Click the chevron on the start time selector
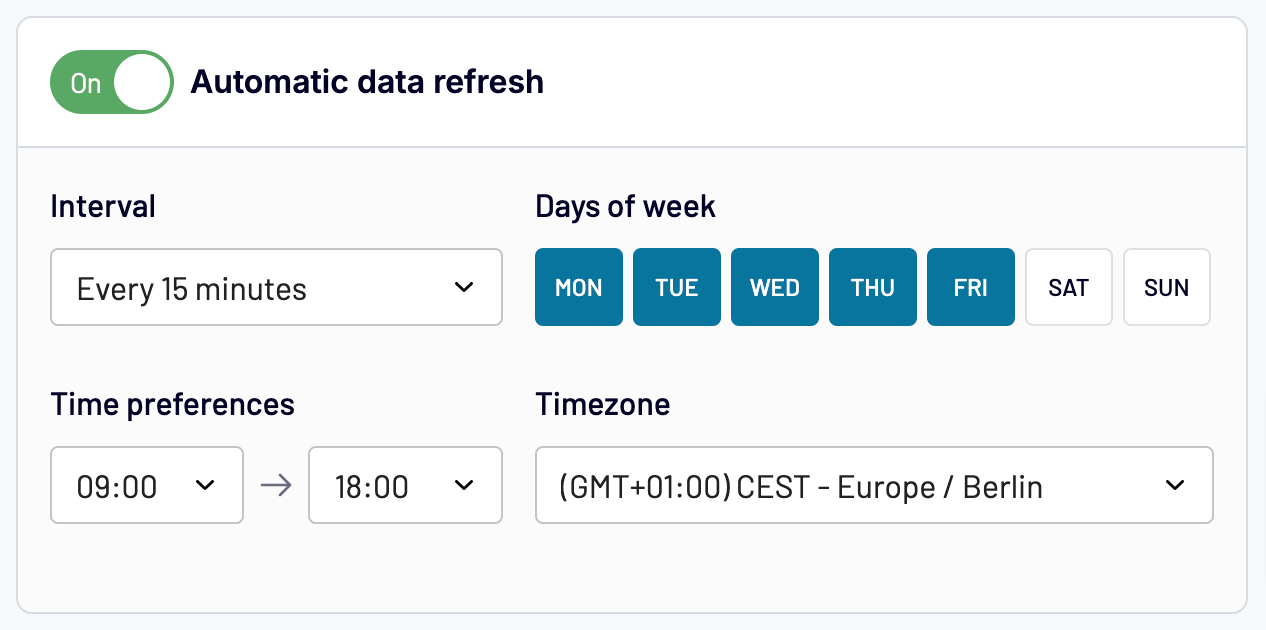This screenshot has height=630, width=1266. pos(205,485)
